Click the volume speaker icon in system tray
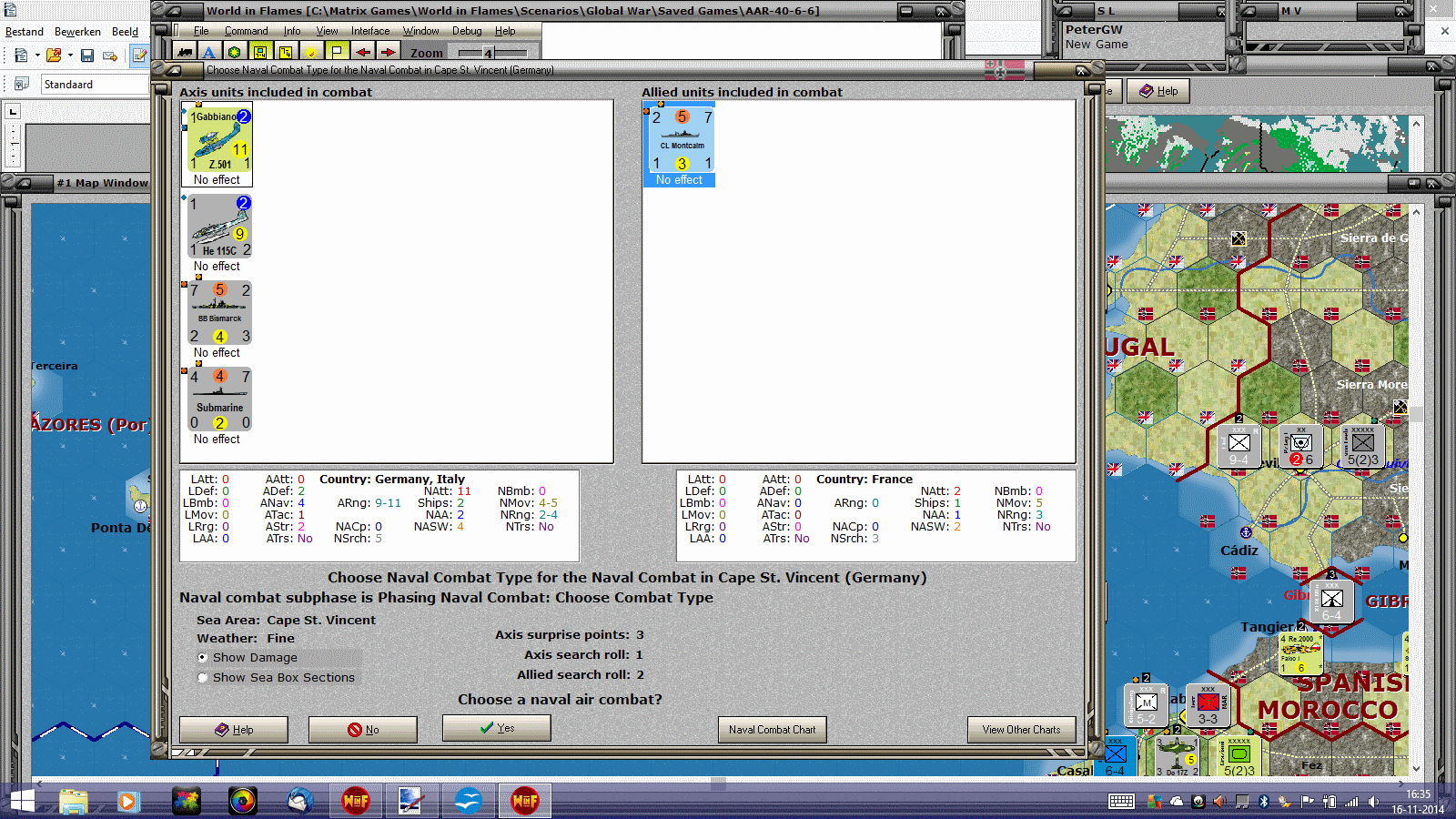Image resolution: width=1456 pixels, height=819 pixels. [x=1373, y=802]
